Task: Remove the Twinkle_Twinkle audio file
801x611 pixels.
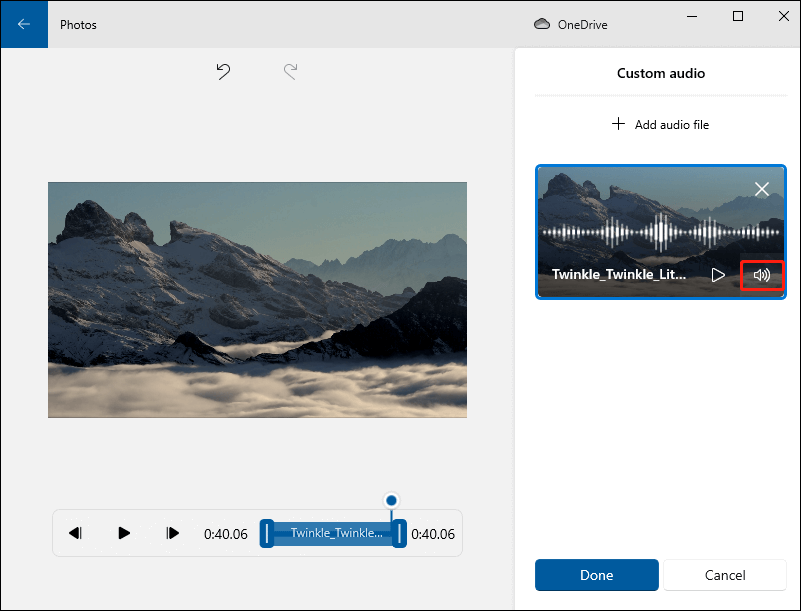Action: coord(761,189)
